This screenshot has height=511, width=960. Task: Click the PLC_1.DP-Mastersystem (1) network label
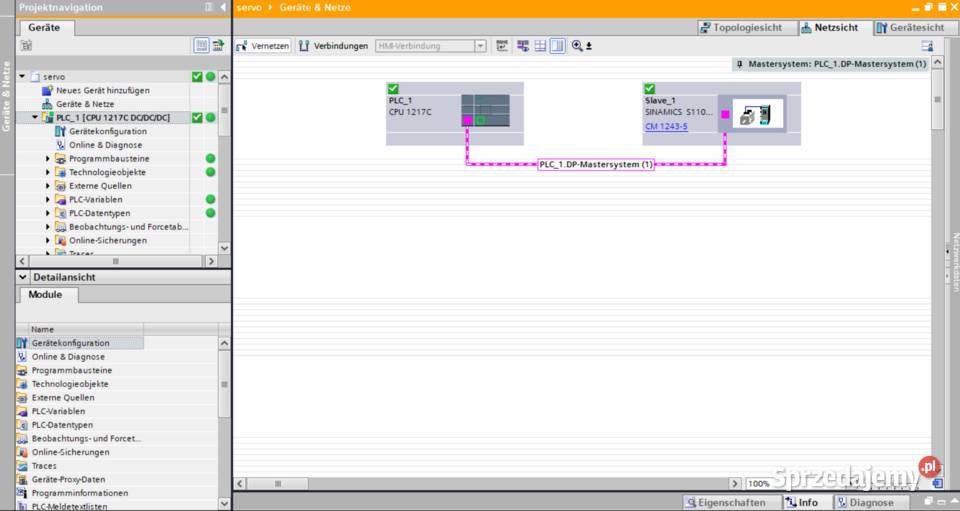(x=596, y=164)
